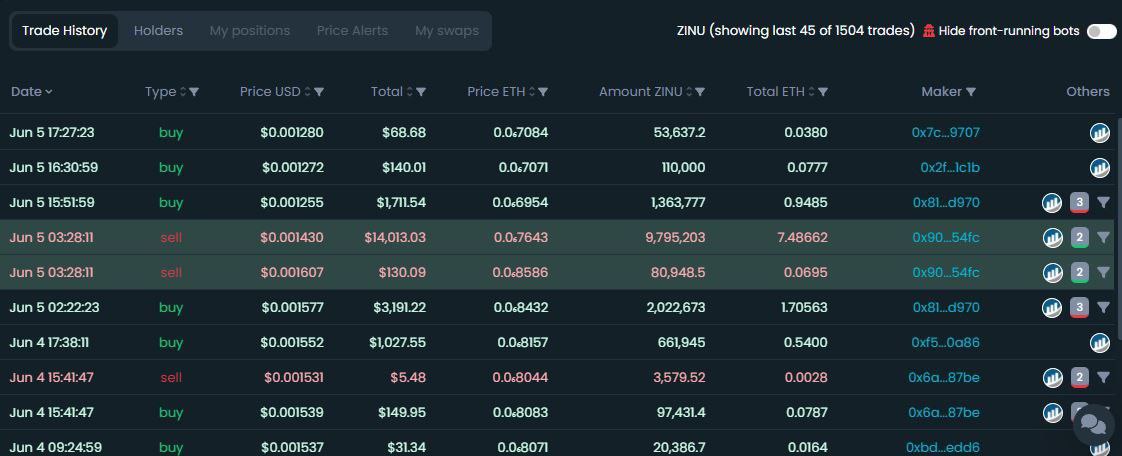The image size is (1122, 456).
Task: Click the Others column header
Action: (1088, 92)
